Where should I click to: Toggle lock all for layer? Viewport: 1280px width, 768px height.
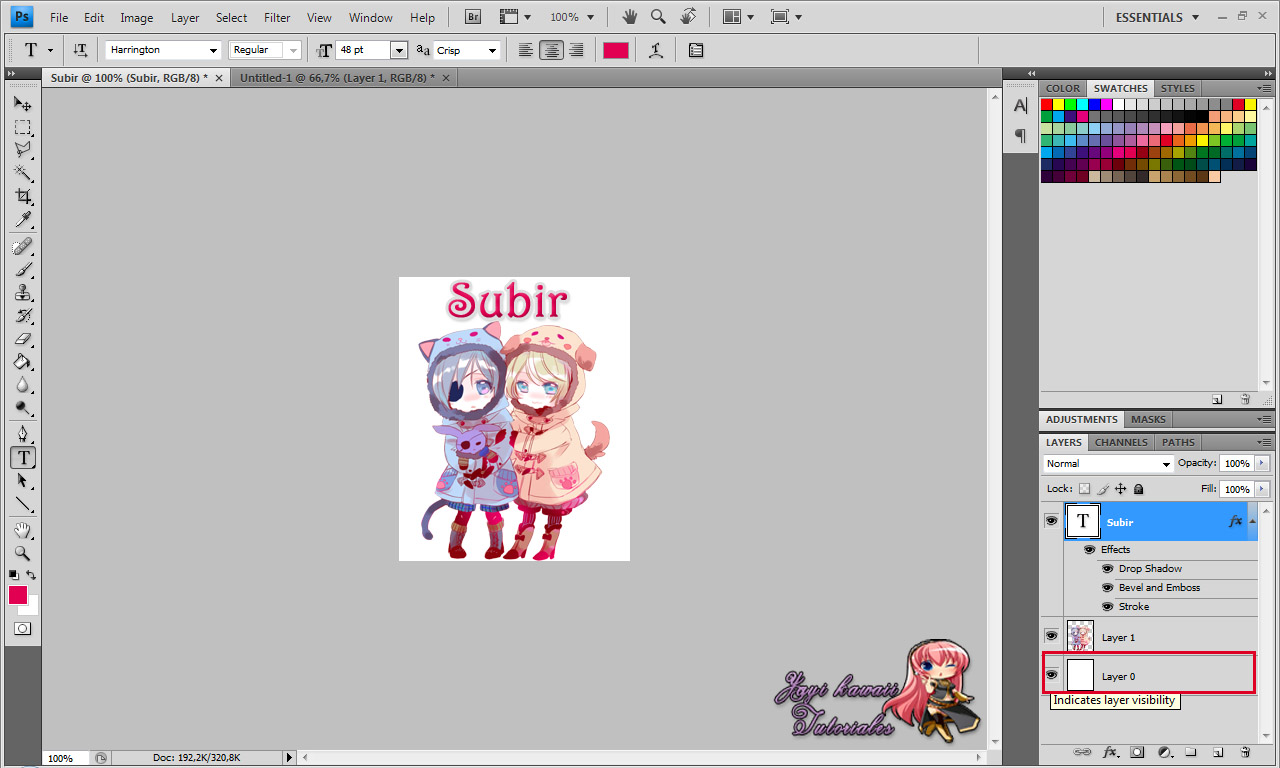[1139, 489]
